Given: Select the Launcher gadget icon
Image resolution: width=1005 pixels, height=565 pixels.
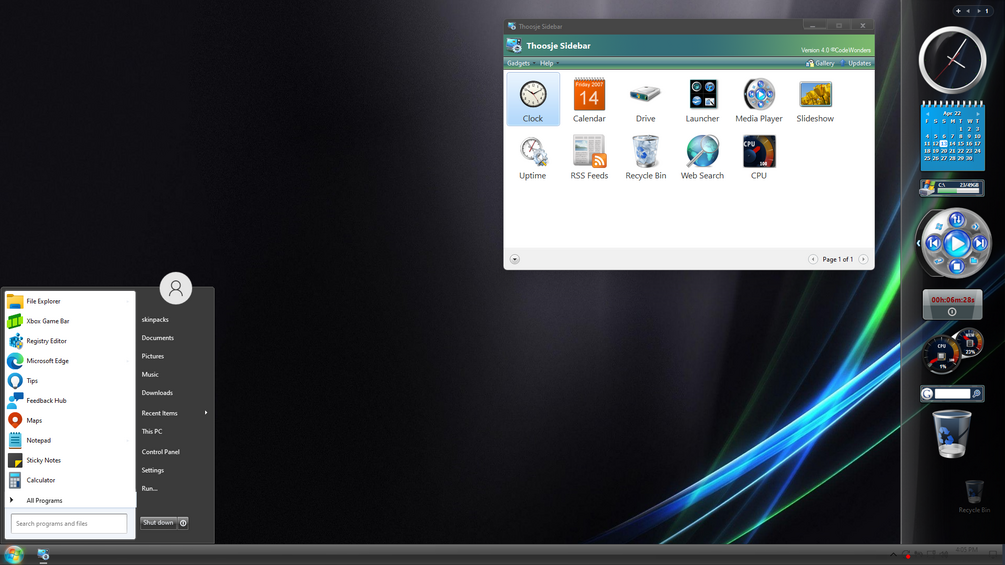Looking at the screenshot, I should click(x=702, y=99).
